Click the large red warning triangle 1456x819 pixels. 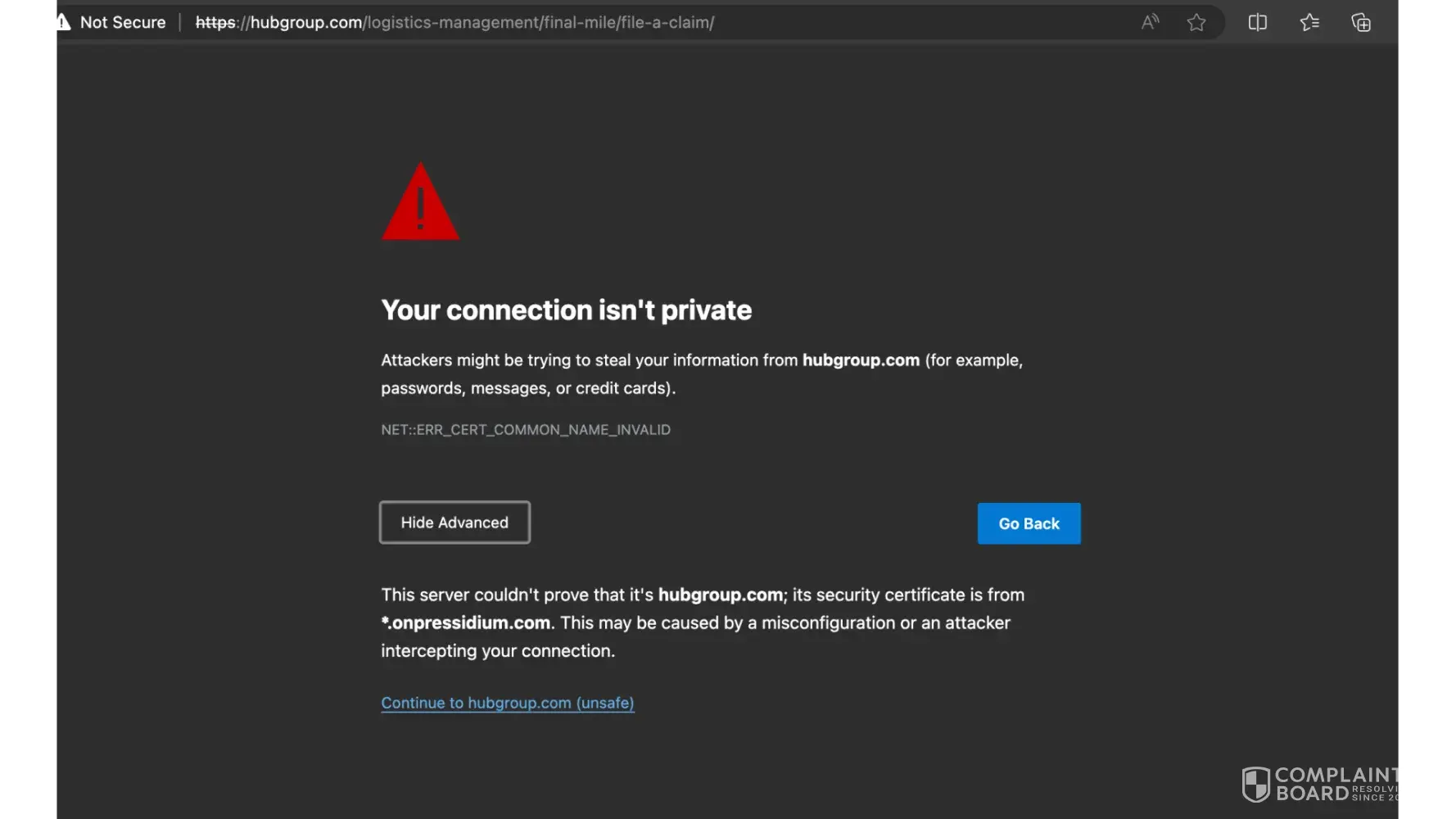coord(420,205)
